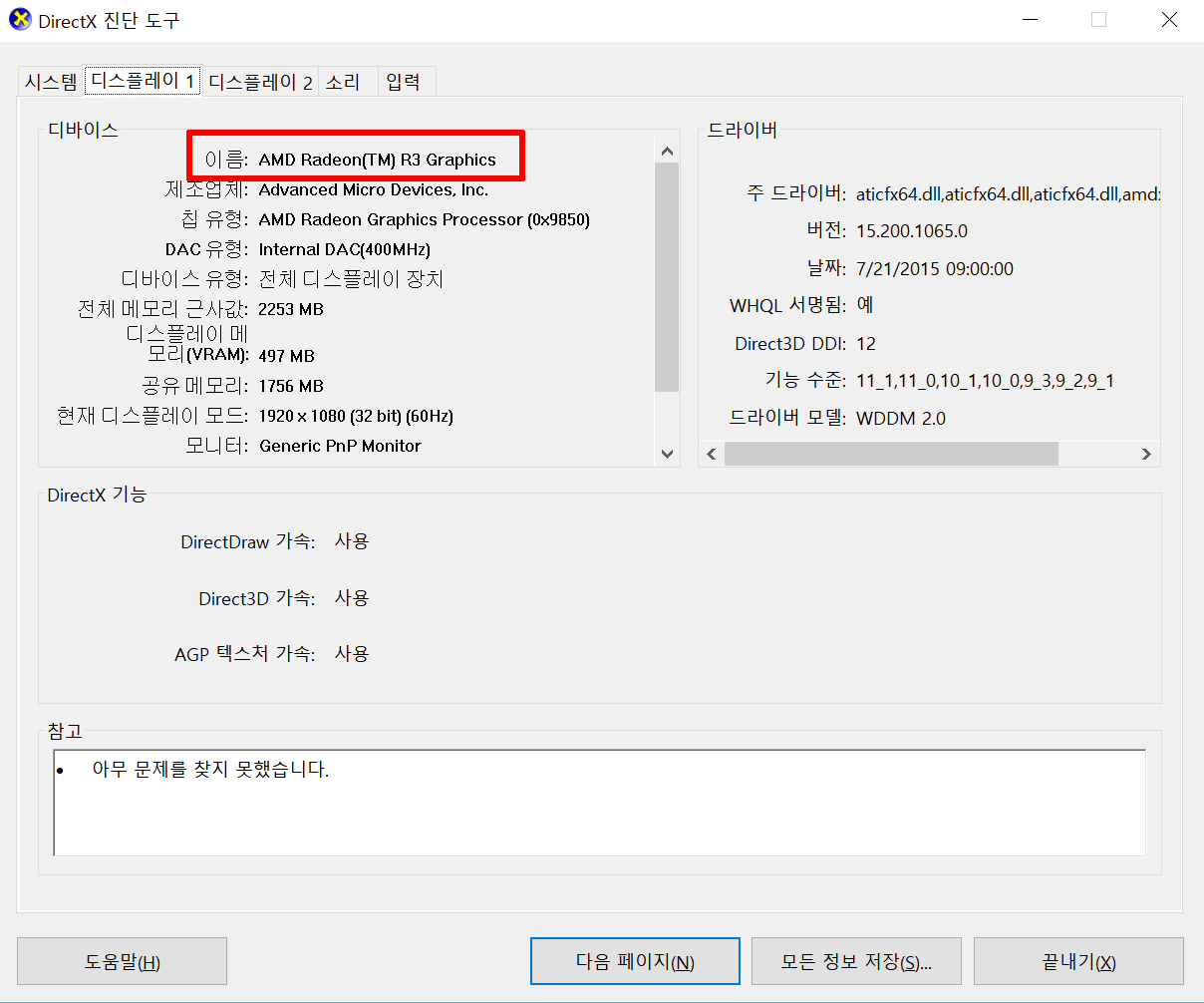Image resolution: width=1204 pixels, height=1003 pixels.
Task: Click AGP 텍스처 가속 status '사용'
Action: tap(352, 654)
